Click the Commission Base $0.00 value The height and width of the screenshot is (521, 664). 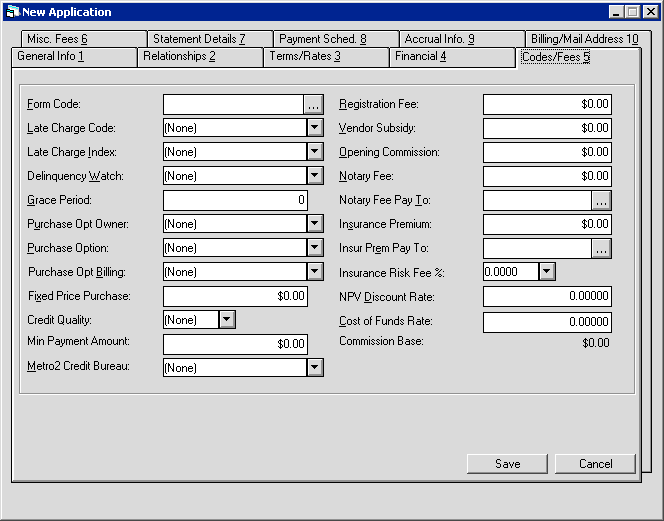(595, 343)
